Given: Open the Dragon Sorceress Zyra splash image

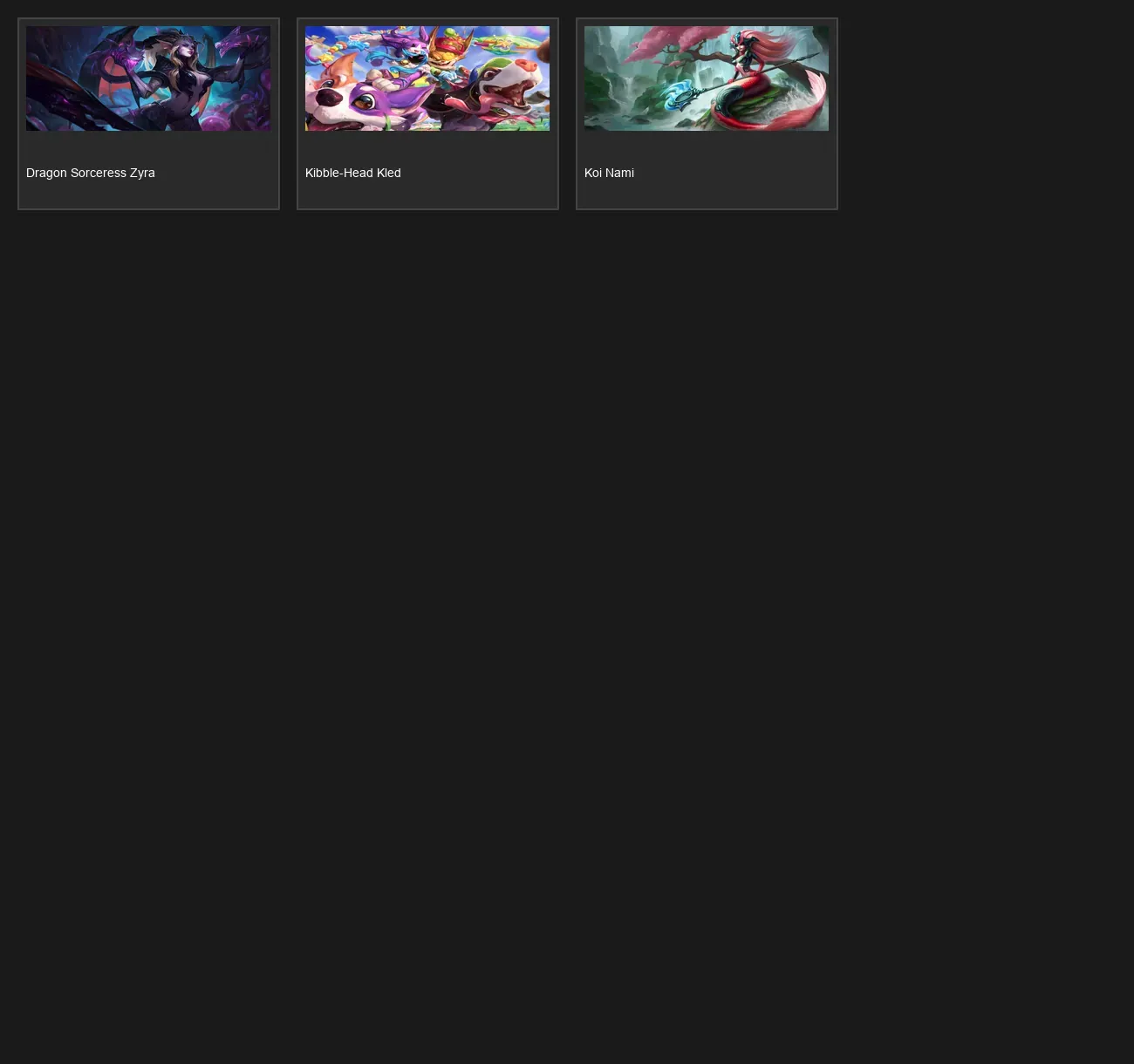Looking at the screenshot, I should [148, 78].
